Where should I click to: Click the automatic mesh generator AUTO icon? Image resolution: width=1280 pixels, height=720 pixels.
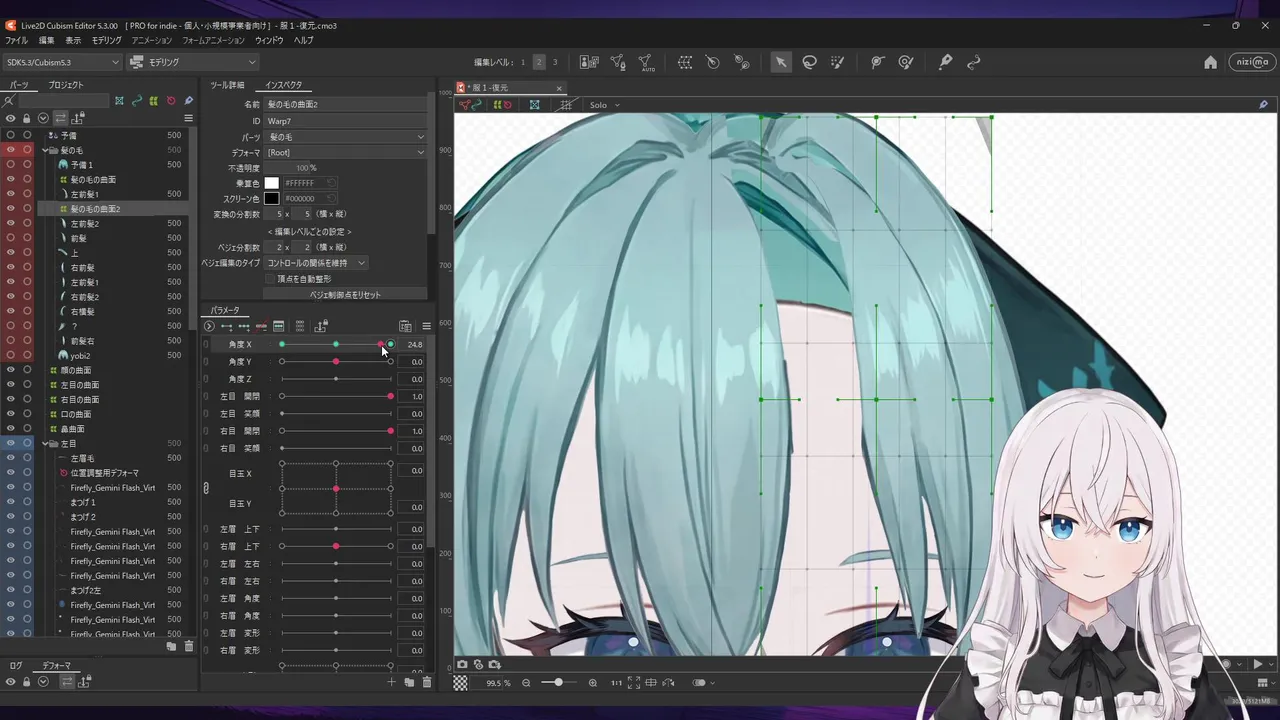coord(646,63)
